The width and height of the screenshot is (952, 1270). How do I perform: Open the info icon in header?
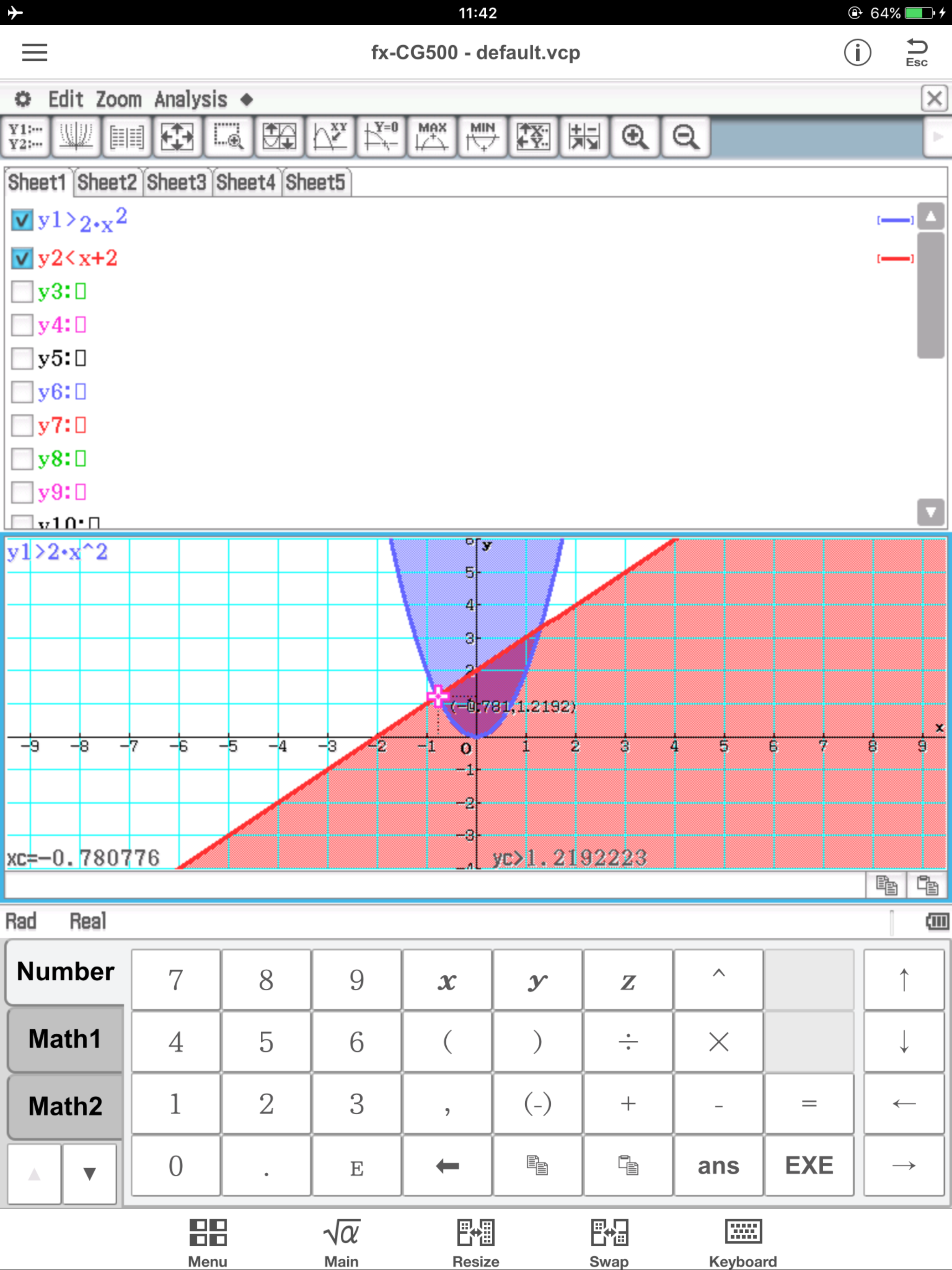(857, 53)
